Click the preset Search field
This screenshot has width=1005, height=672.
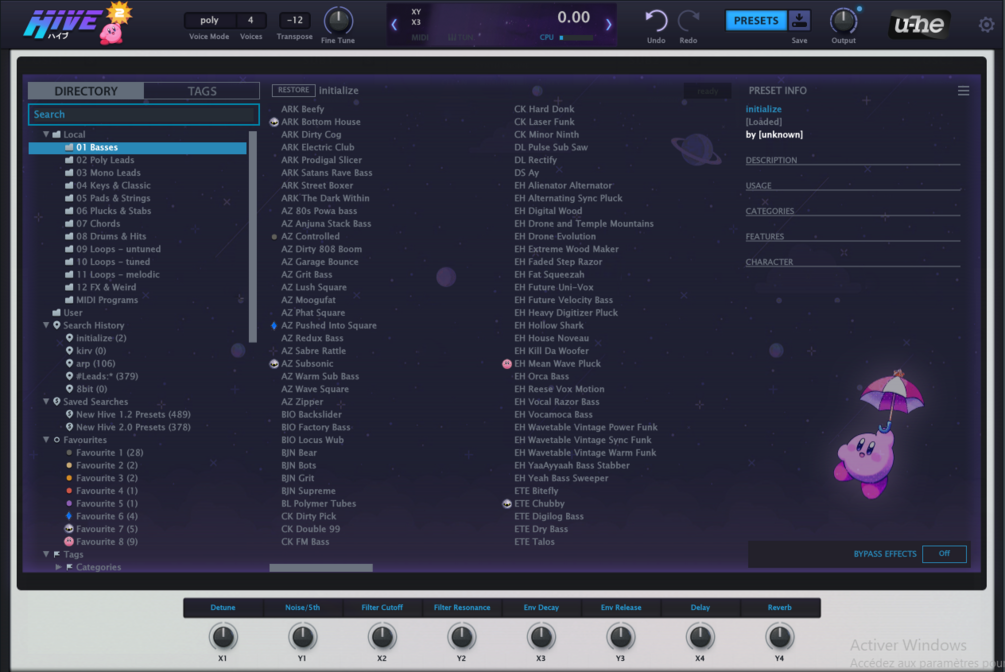(144, 114)
